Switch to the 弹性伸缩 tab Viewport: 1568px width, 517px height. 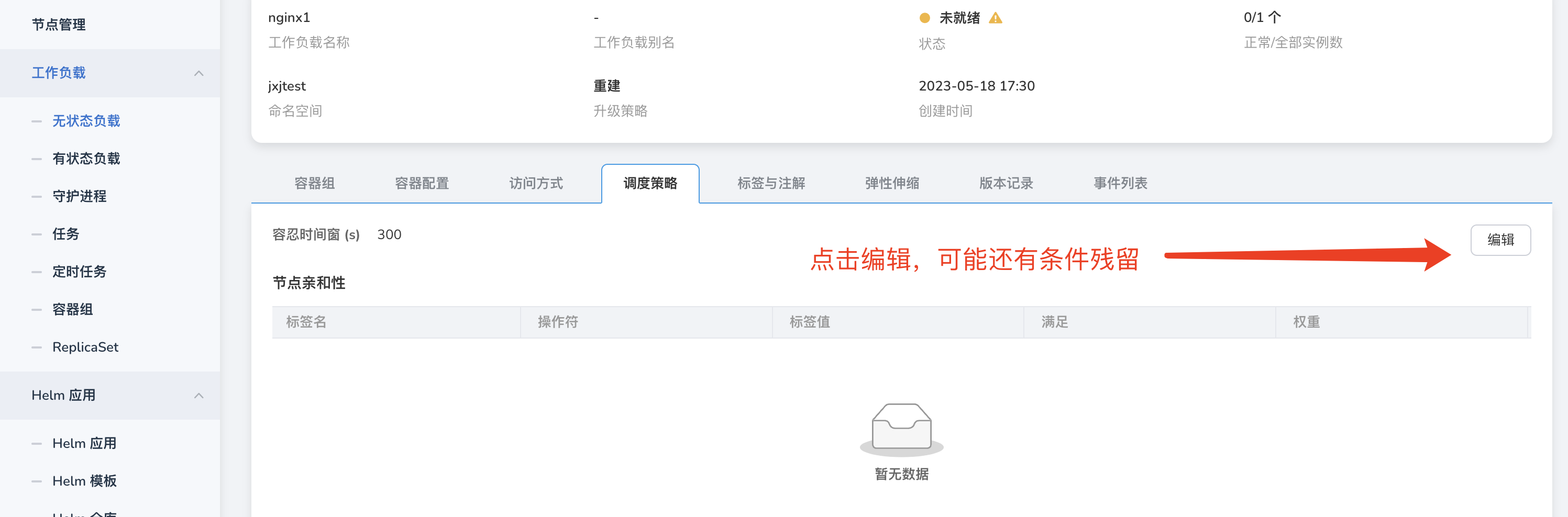click(892, 183)
